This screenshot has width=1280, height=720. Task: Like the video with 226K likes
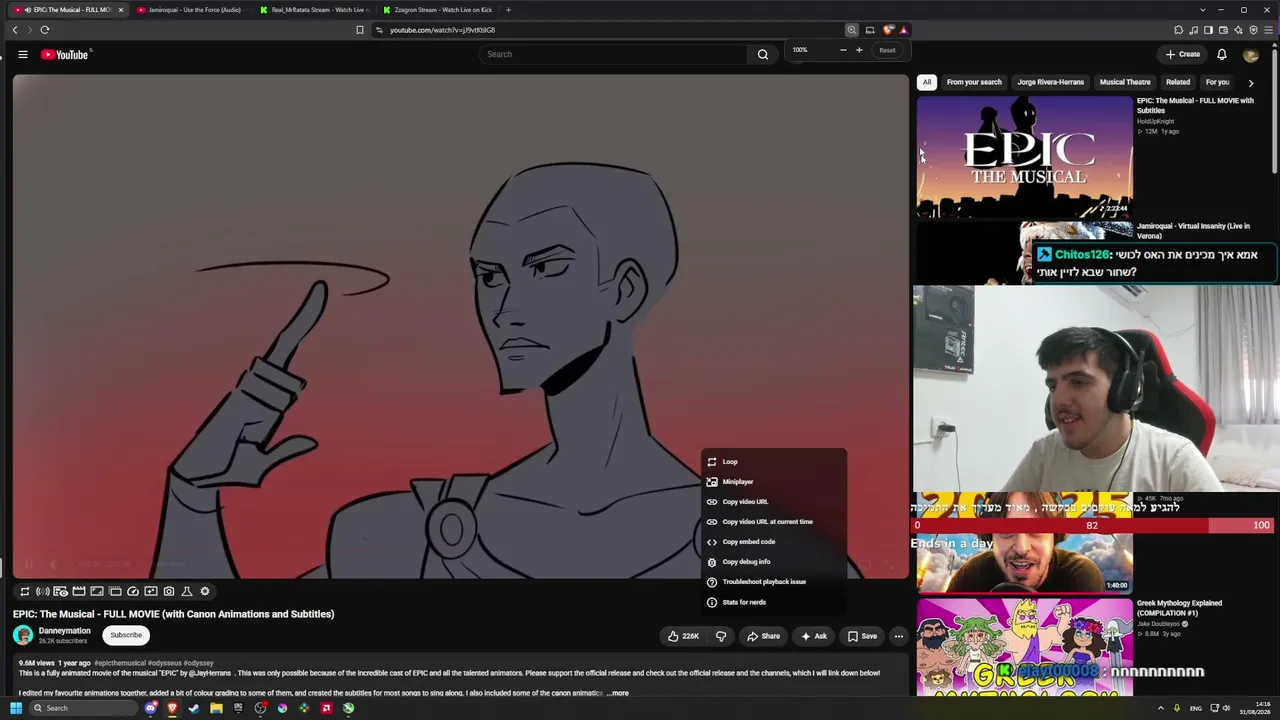[684, 636]
